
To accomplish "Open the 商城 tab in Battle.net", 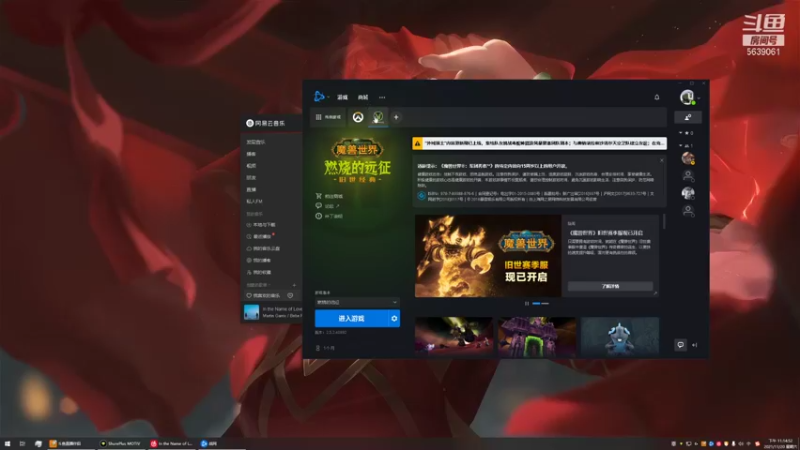I will [363, 97].
